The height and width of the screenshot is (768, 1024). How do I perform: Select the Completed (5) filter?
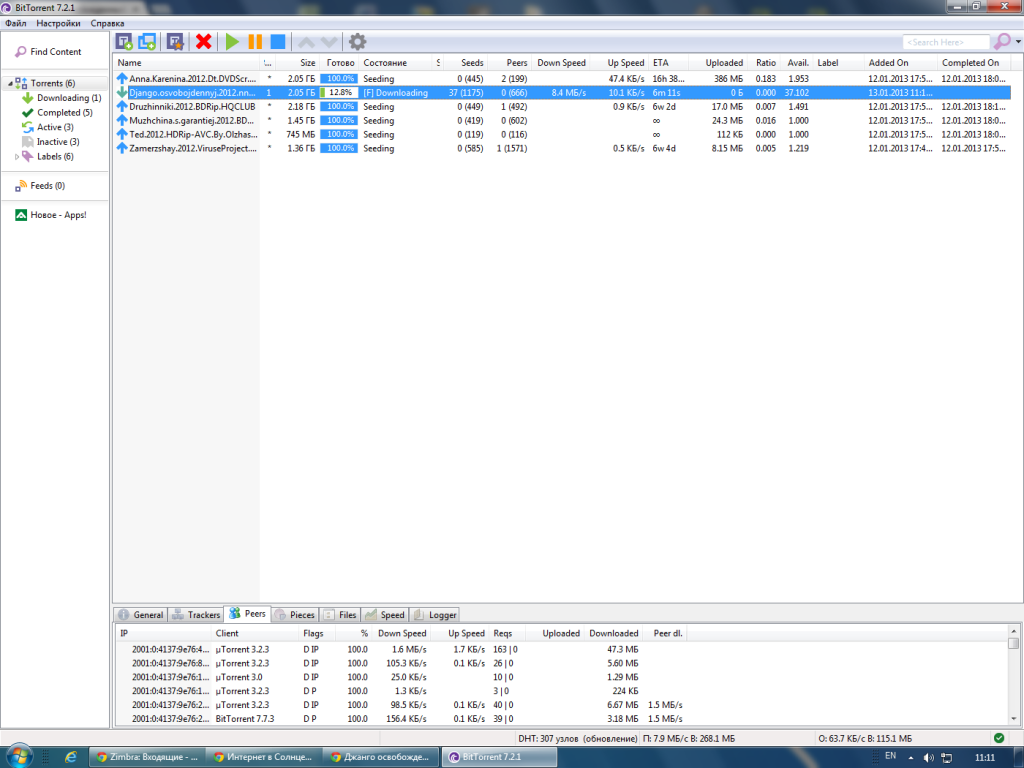pos(64,112)
